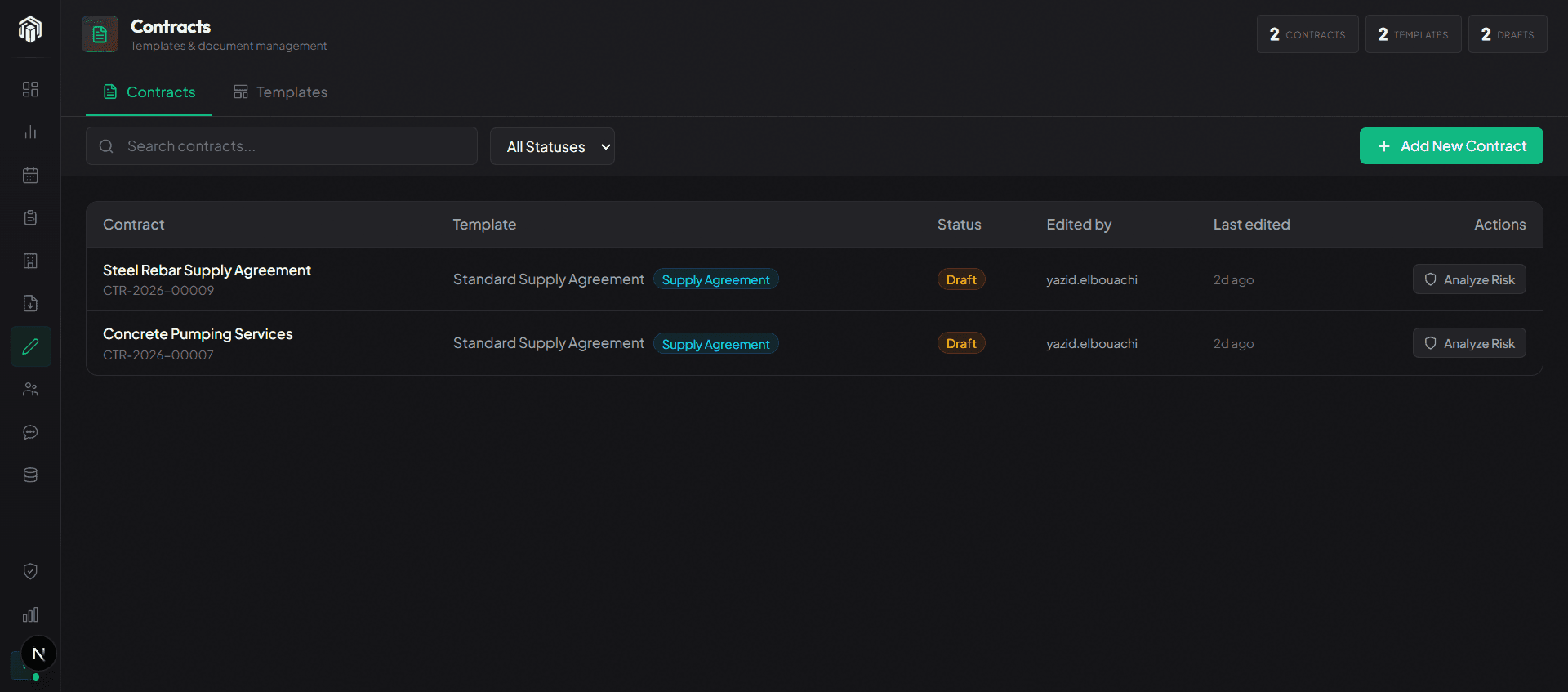Open the building icon in sidebar
1568x692 pixels.
pyautogui.click(x=30, y=261)
